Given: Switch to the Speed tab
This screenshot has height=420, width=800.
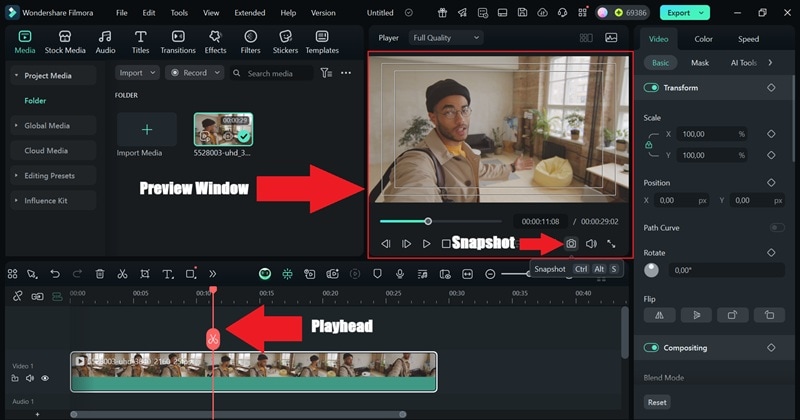Looking at the screenshot, I should 748,39.
